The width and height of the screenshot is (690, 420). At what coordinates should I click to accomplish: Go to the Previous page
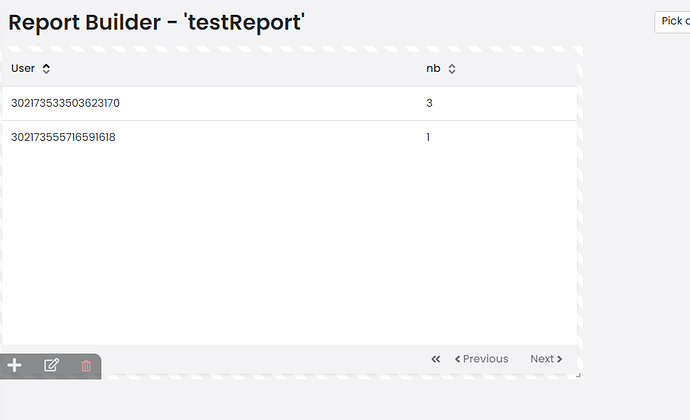[481, 359]
